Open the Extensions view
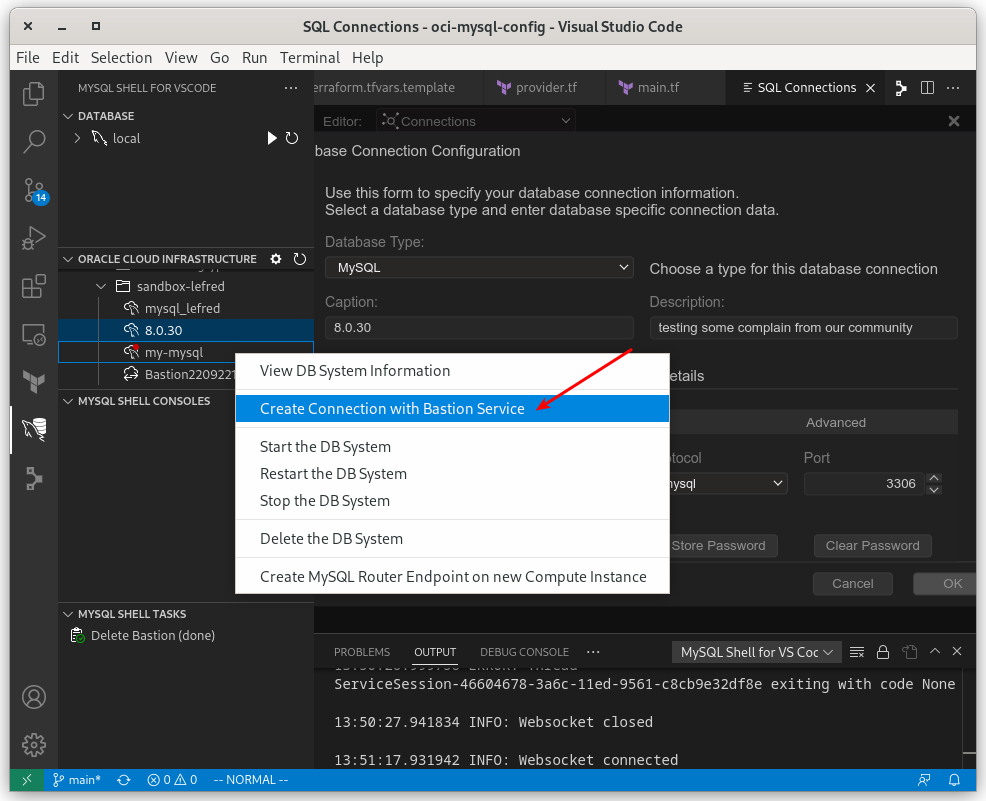 coord(33,287)
